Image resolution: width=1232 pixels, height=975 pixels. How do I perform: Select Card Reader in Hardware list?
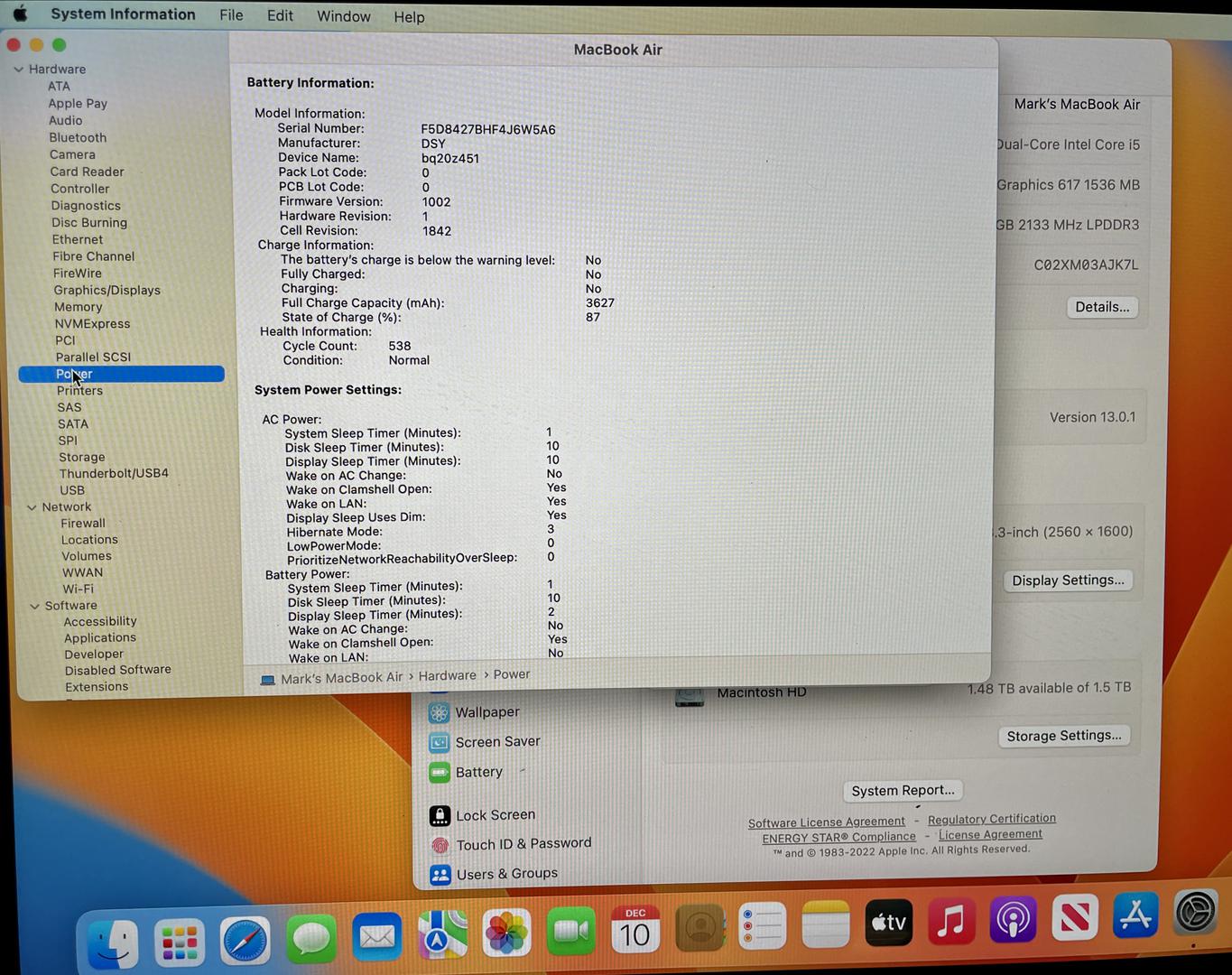(x=87, y=172)
